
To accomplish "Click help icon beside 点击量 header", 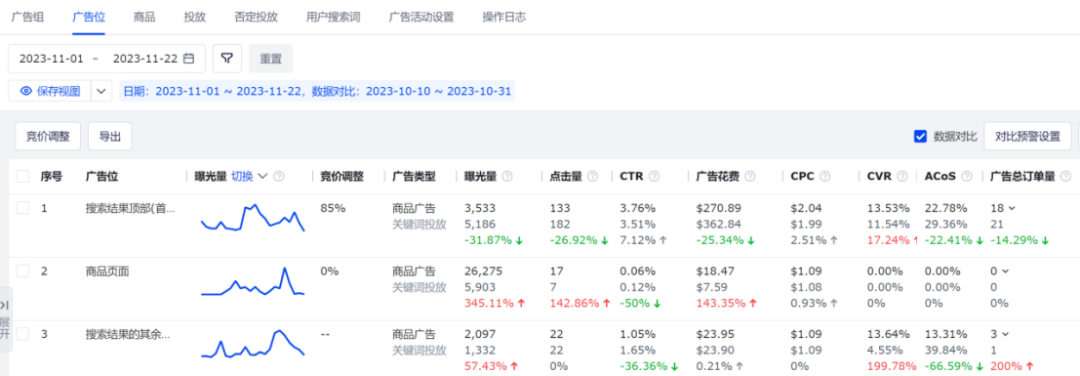I will tap(592, 176).
